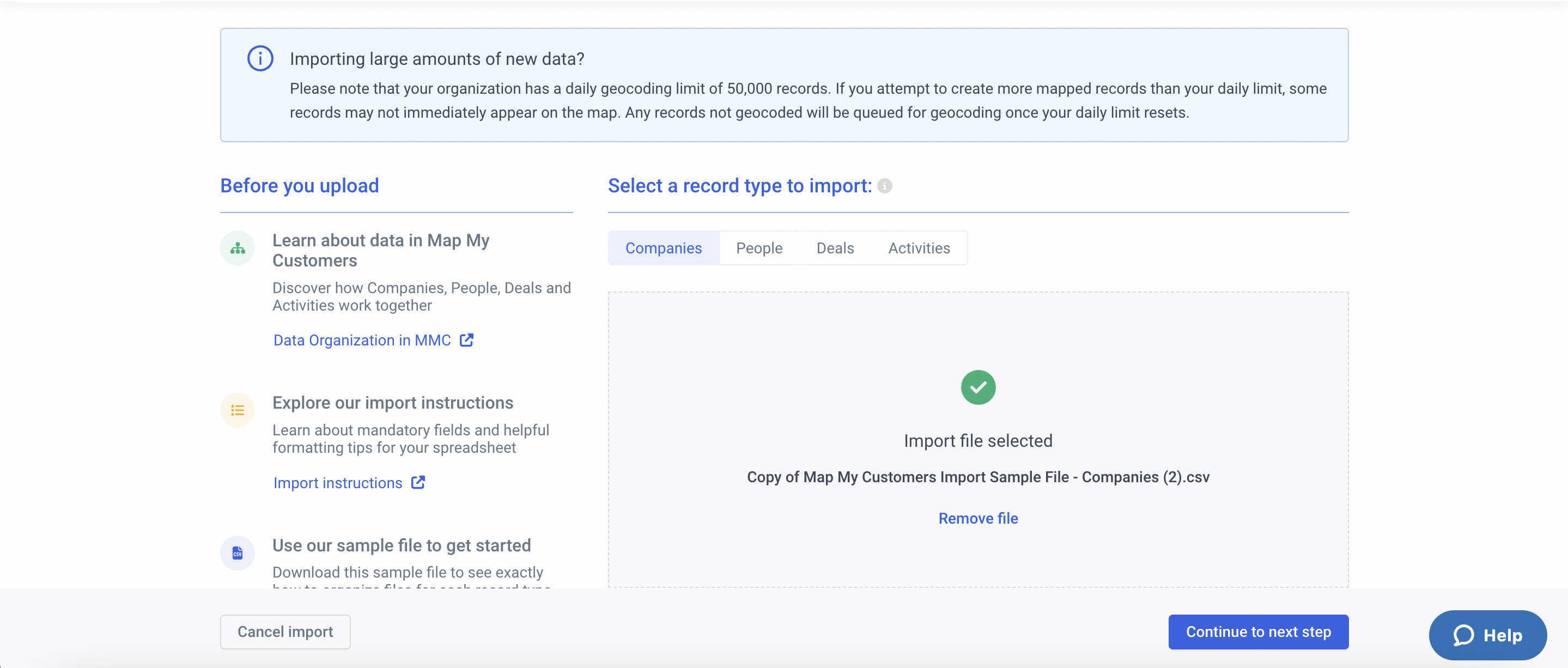Click 'Use our sample file to get started' title

[401, 545]
